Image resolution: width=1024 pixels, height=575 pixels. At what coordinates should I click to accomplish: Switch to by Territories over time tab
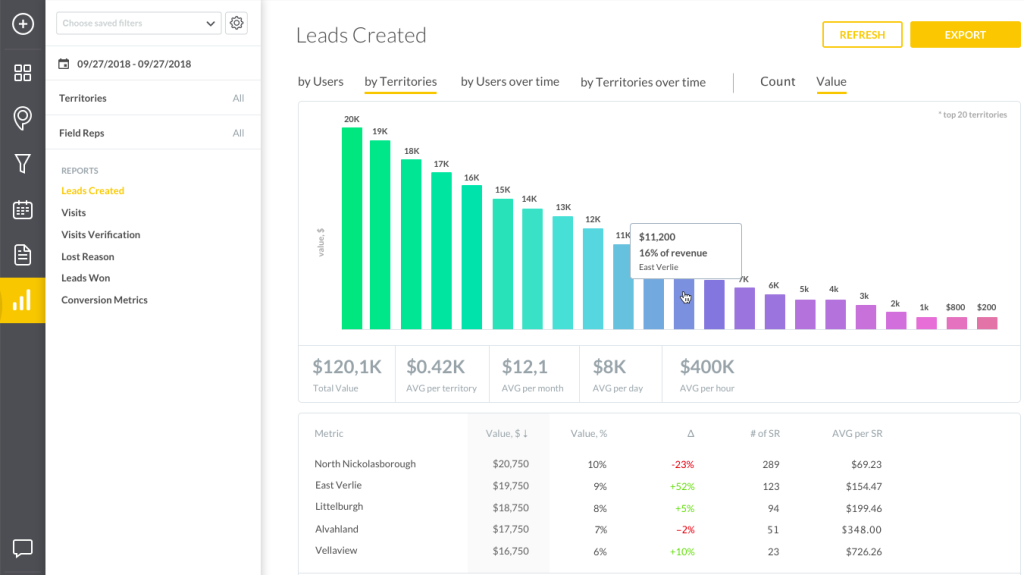click(x=643, y=82)
